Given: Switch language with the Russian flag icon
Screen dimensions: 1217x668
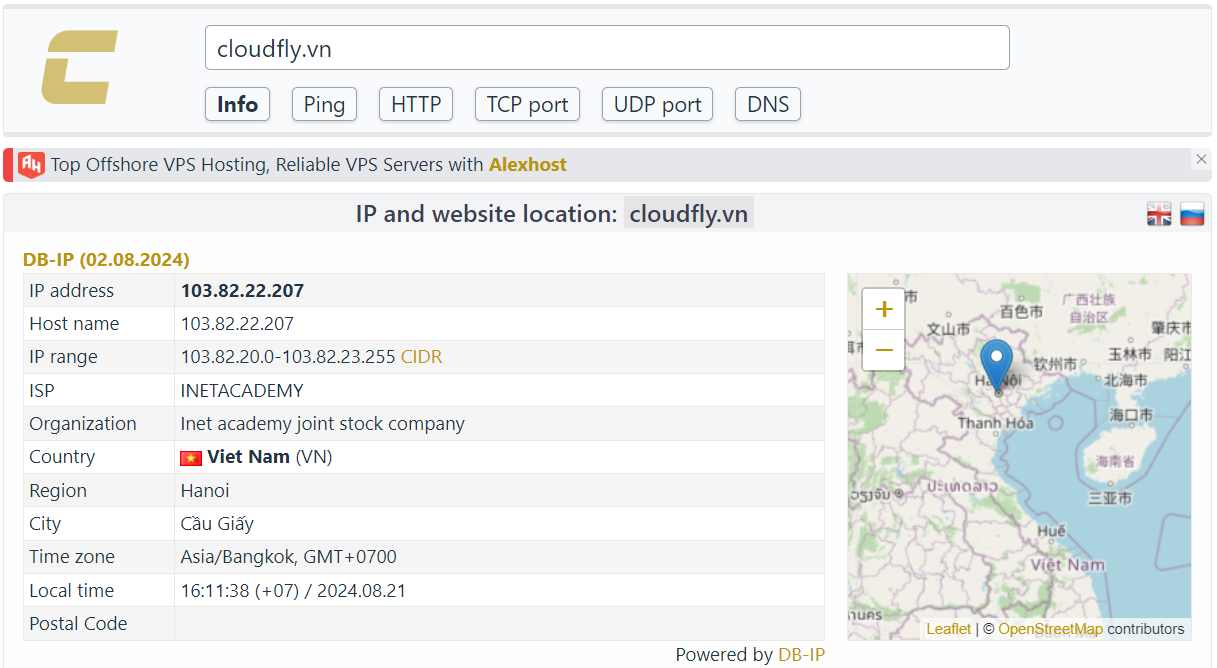Looking at the screenshot, I should pyautogui.click(x=1192, y=214).
